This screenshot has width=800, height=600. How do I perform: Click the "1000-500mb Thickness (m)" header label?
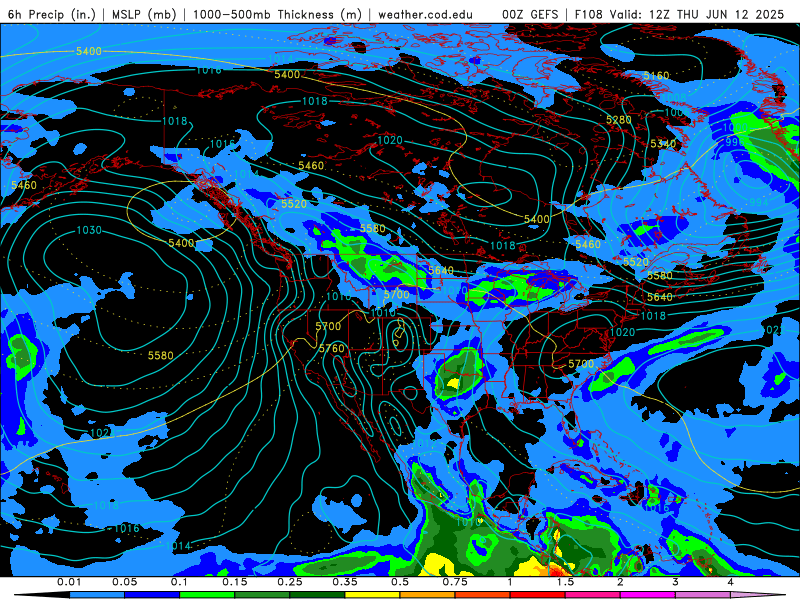click(277, 14)
